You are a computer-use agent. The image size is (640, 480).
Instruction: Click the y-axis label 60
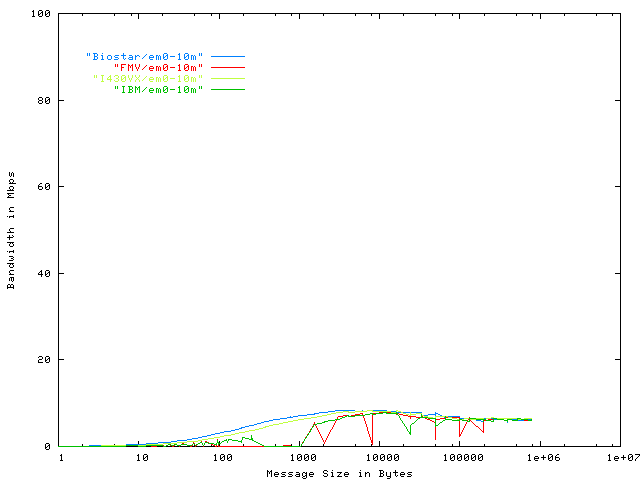click(x=44, y=187)
